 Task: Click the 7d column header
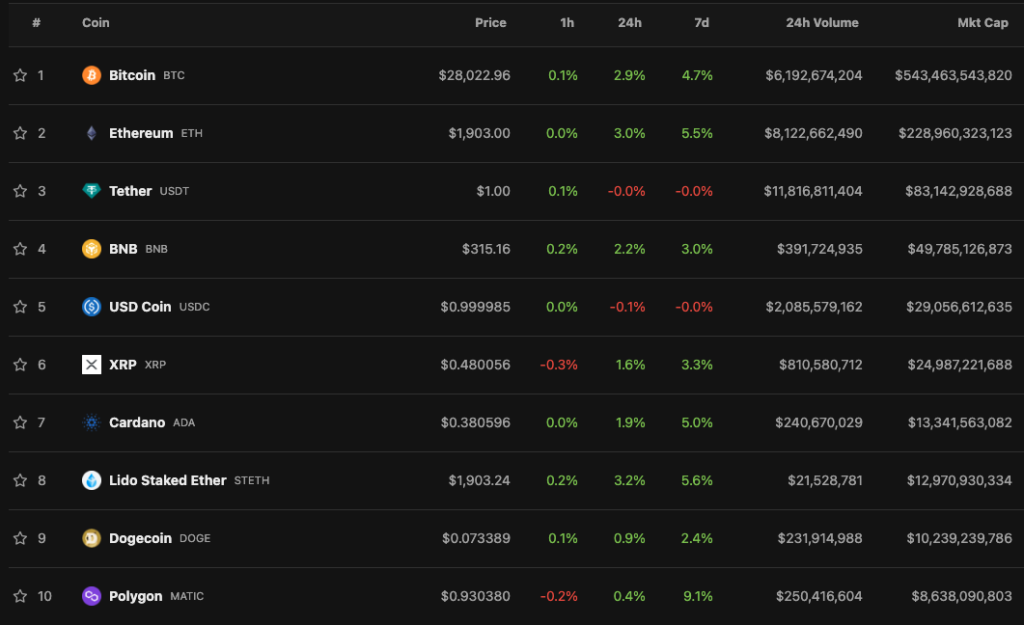click(701, 23)
